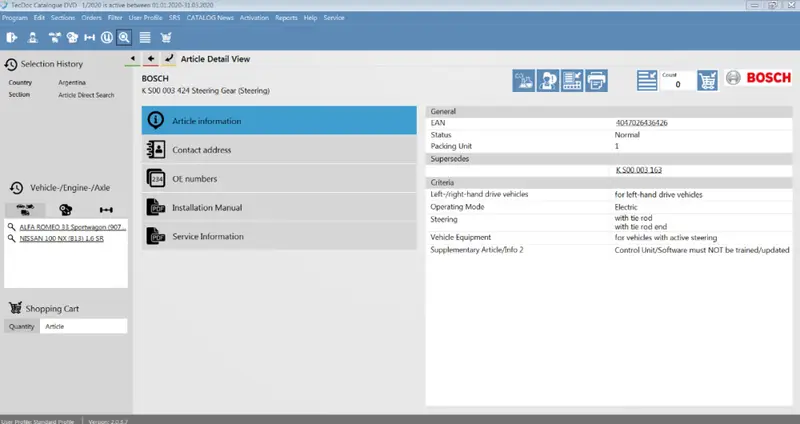Click the Selection History clock icon
Viewport: 800px width, 424px height.
click(11, 64)
